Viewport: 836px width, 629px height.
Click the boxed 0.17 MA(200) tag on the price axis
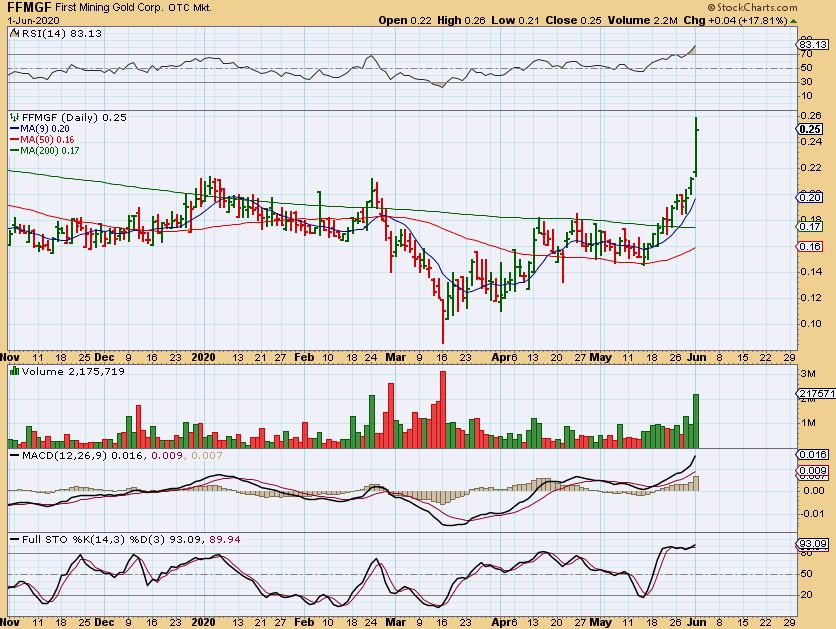pos(810,227)
